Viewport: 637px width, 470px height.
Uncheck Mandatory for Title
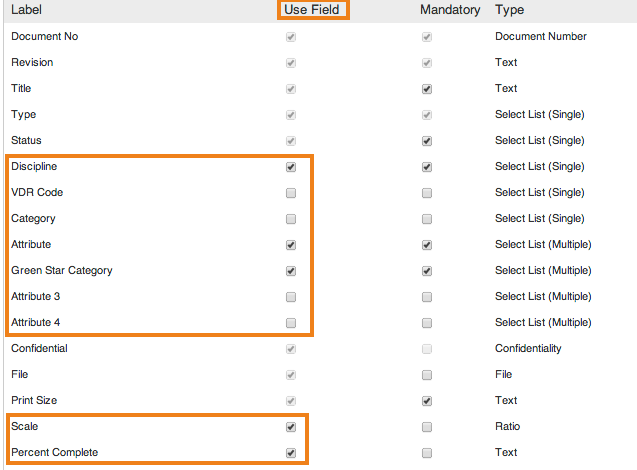[427, 89]
